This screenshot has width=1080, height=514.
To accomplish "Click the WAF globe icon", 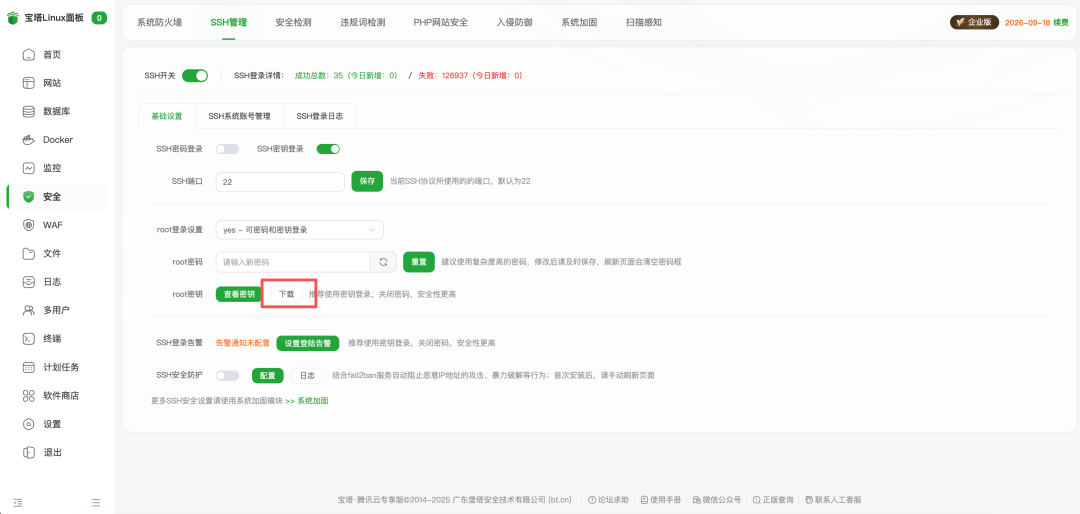I will pos(29,225).
